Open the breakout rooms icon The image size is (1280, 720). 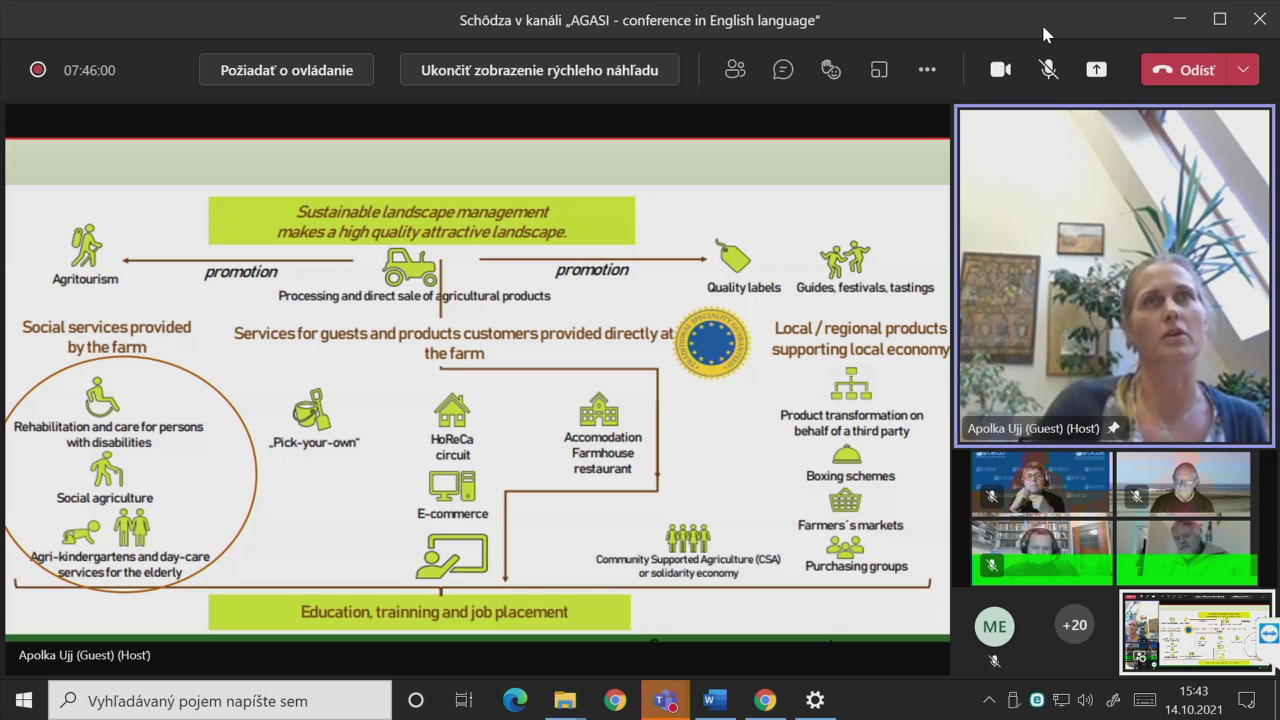(879, 70)
